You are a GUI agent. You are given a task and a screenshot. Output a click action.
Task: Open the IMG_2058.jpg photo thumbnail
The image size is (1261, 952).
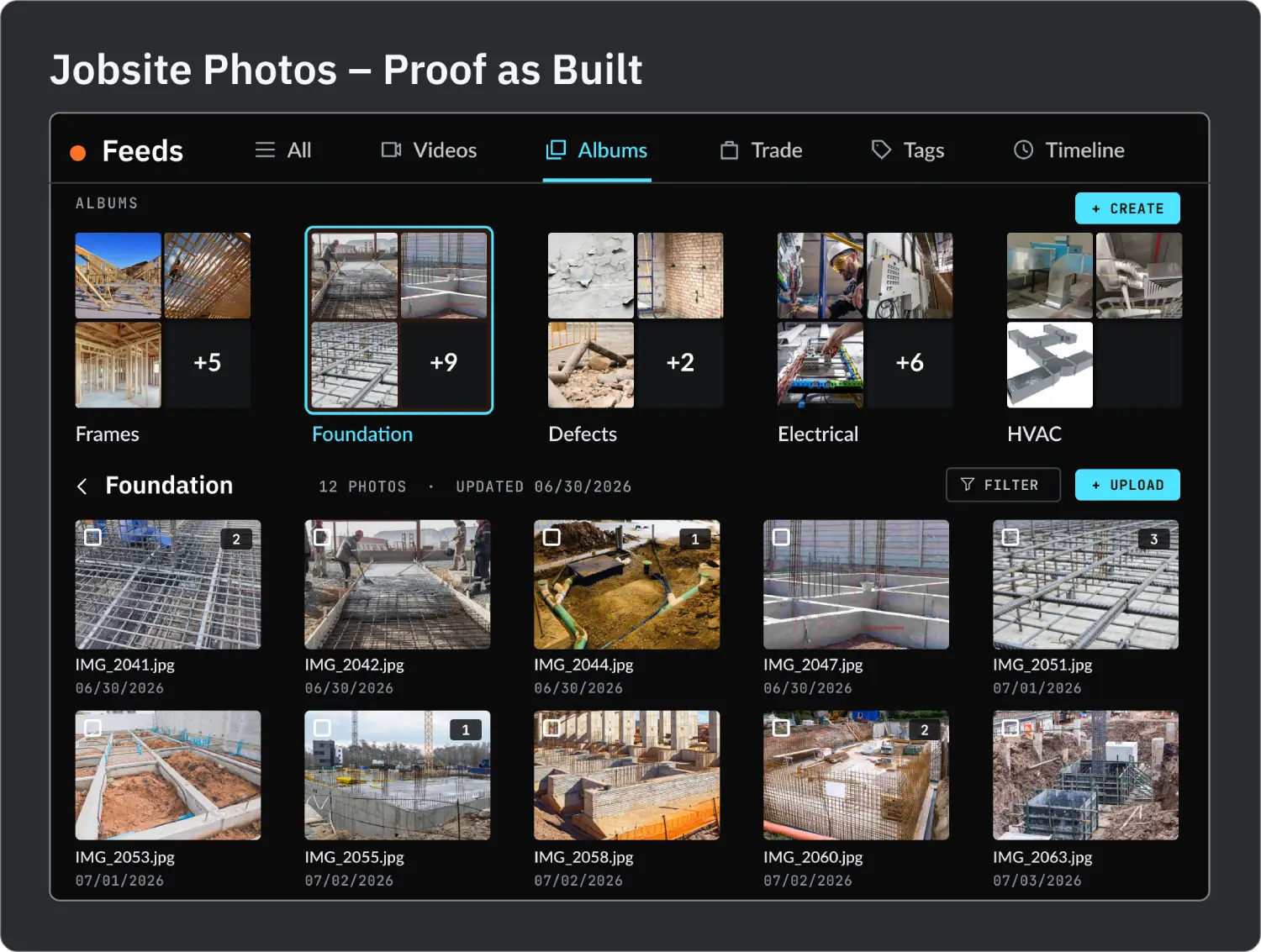627,776
